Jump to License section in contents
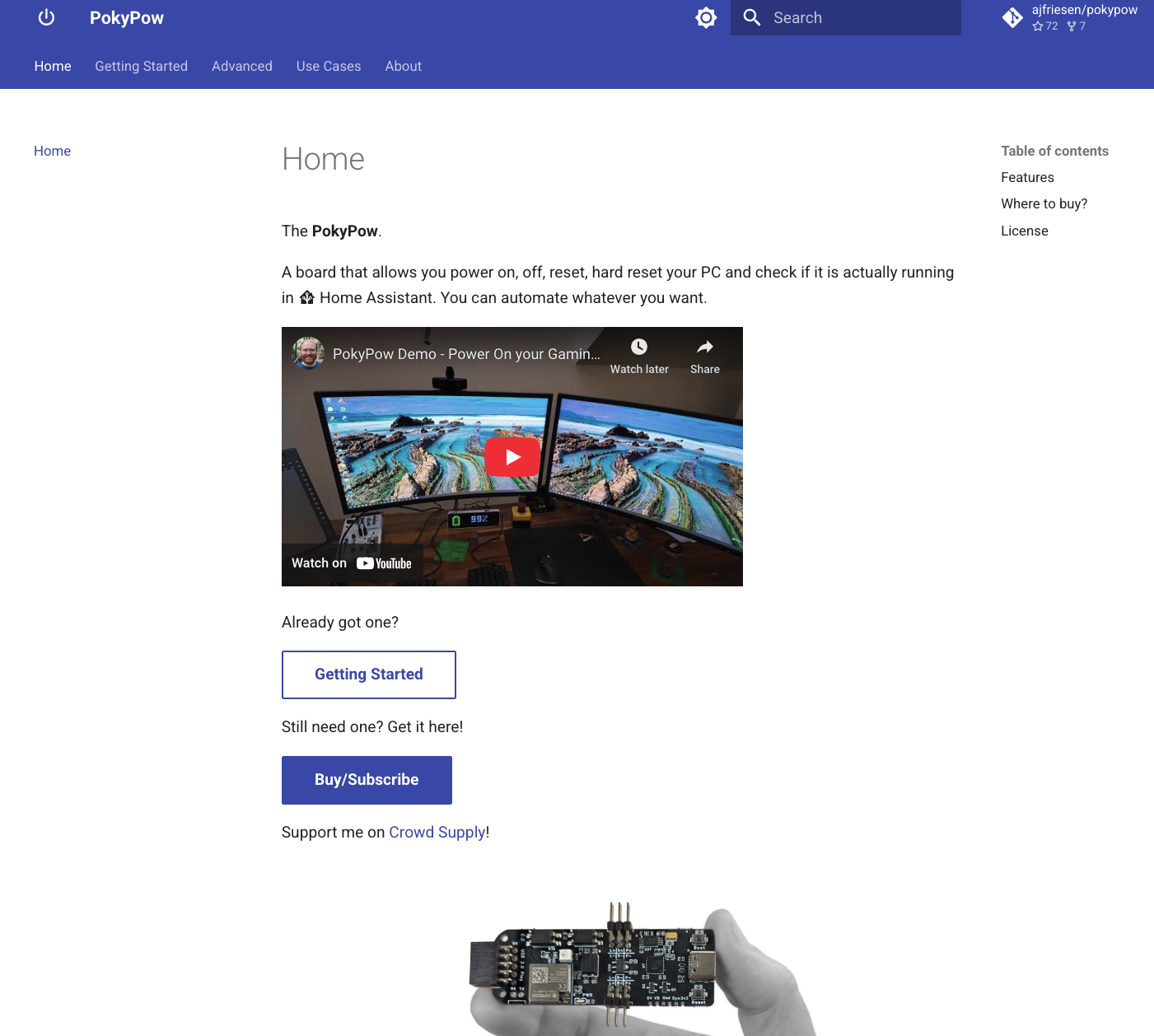Screen dimensions: 1154x1036 pos(1024,231)
